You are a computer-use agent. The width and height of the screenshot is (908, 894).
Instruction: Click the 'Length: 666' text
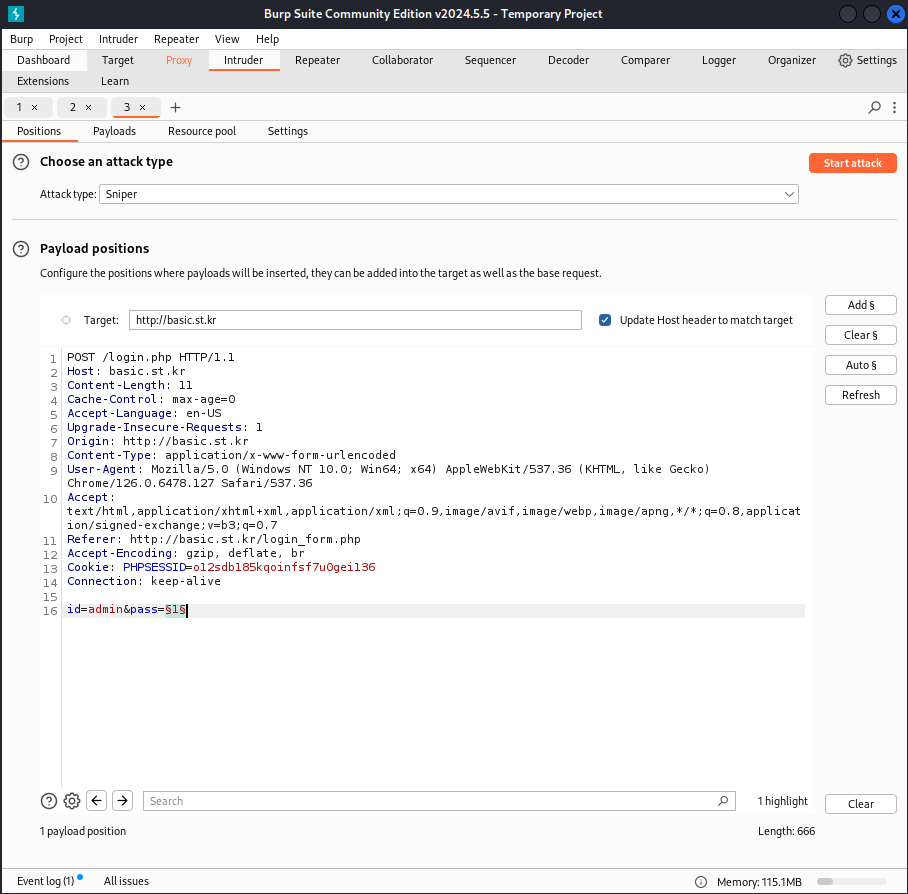[x=786, y=831]
